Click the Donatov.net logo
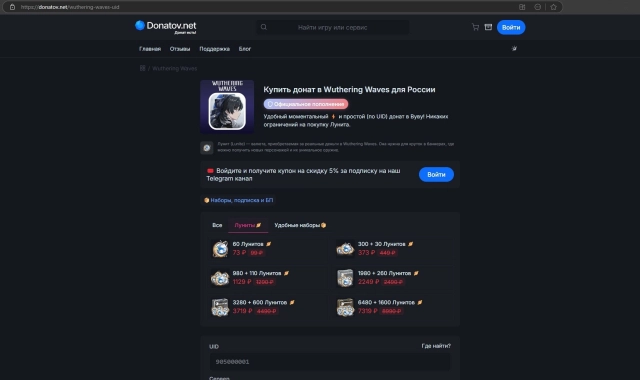 pos(166,27)
